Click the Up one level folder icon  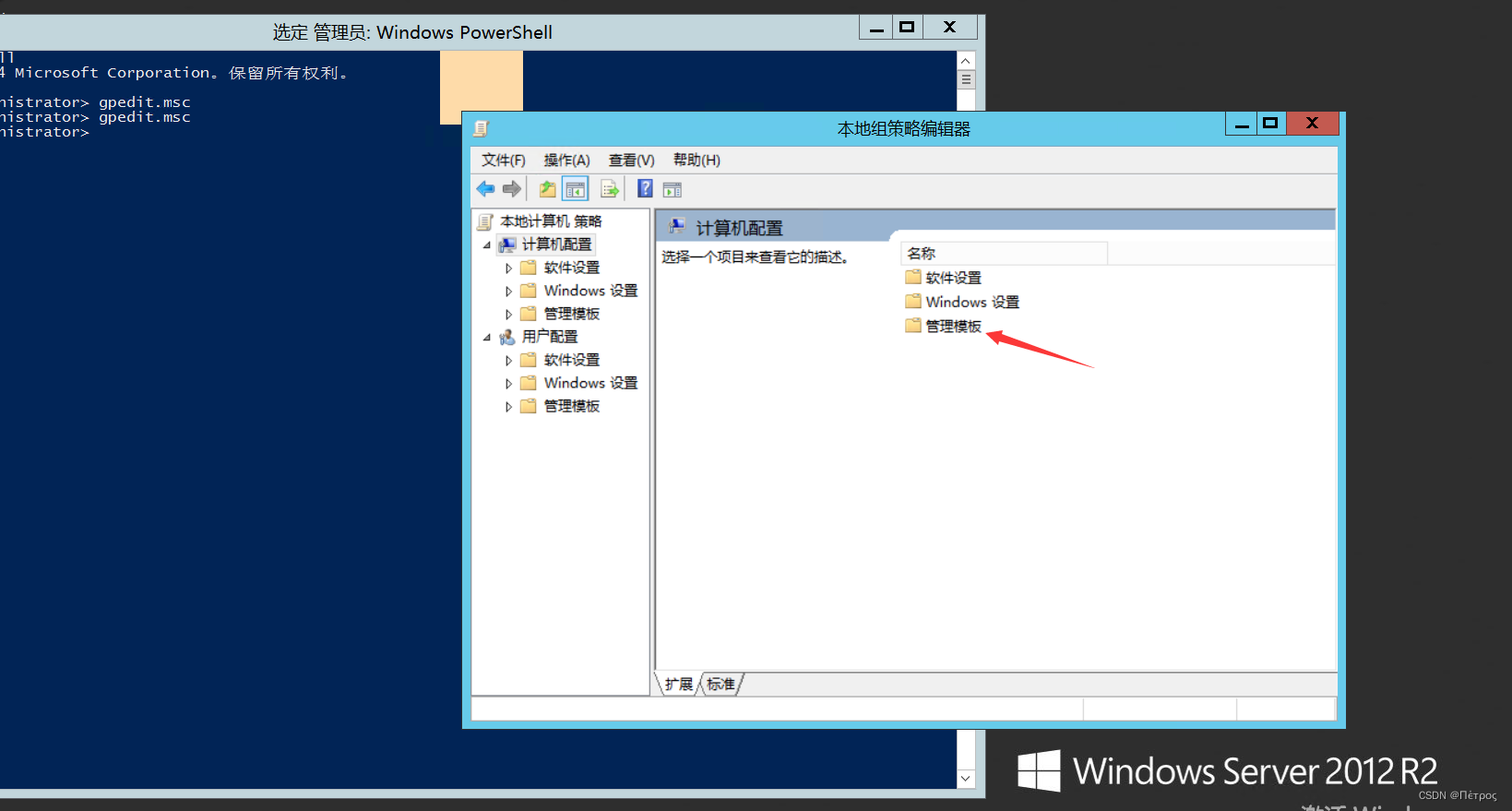tap(547, 189)
